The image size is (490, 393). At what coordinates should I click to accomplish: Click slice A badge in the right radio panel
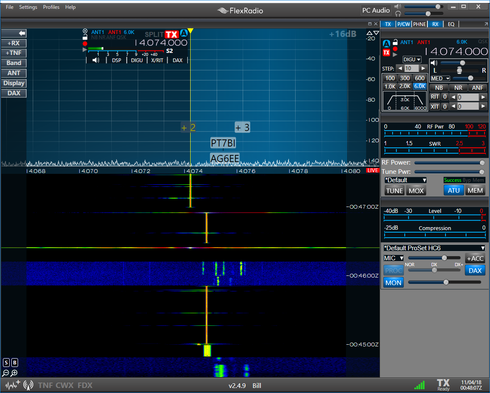(x=386, y=44)
